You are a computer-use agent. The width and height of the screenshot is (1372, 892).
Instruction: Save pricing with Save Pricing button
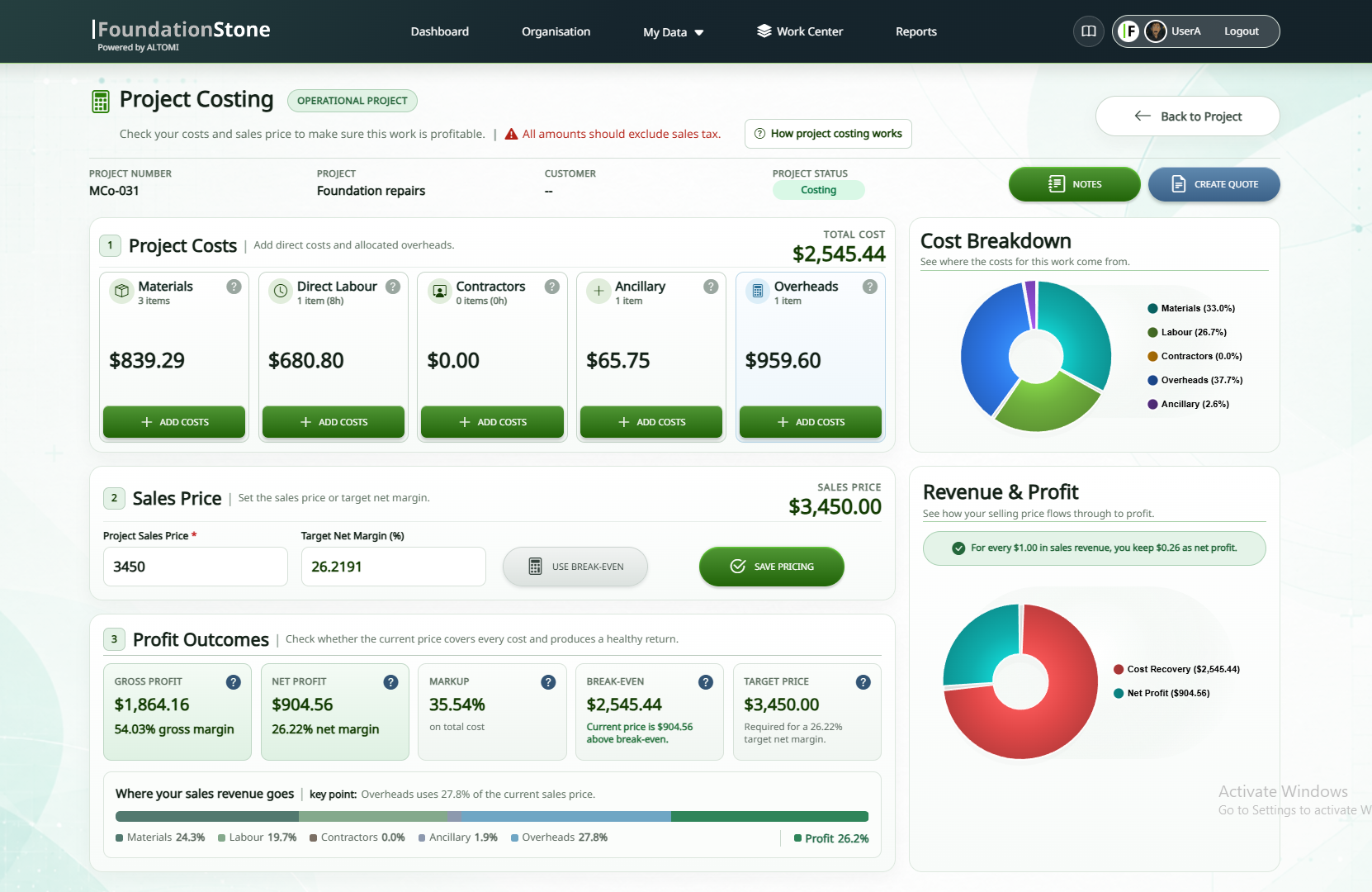coord(772,567)
